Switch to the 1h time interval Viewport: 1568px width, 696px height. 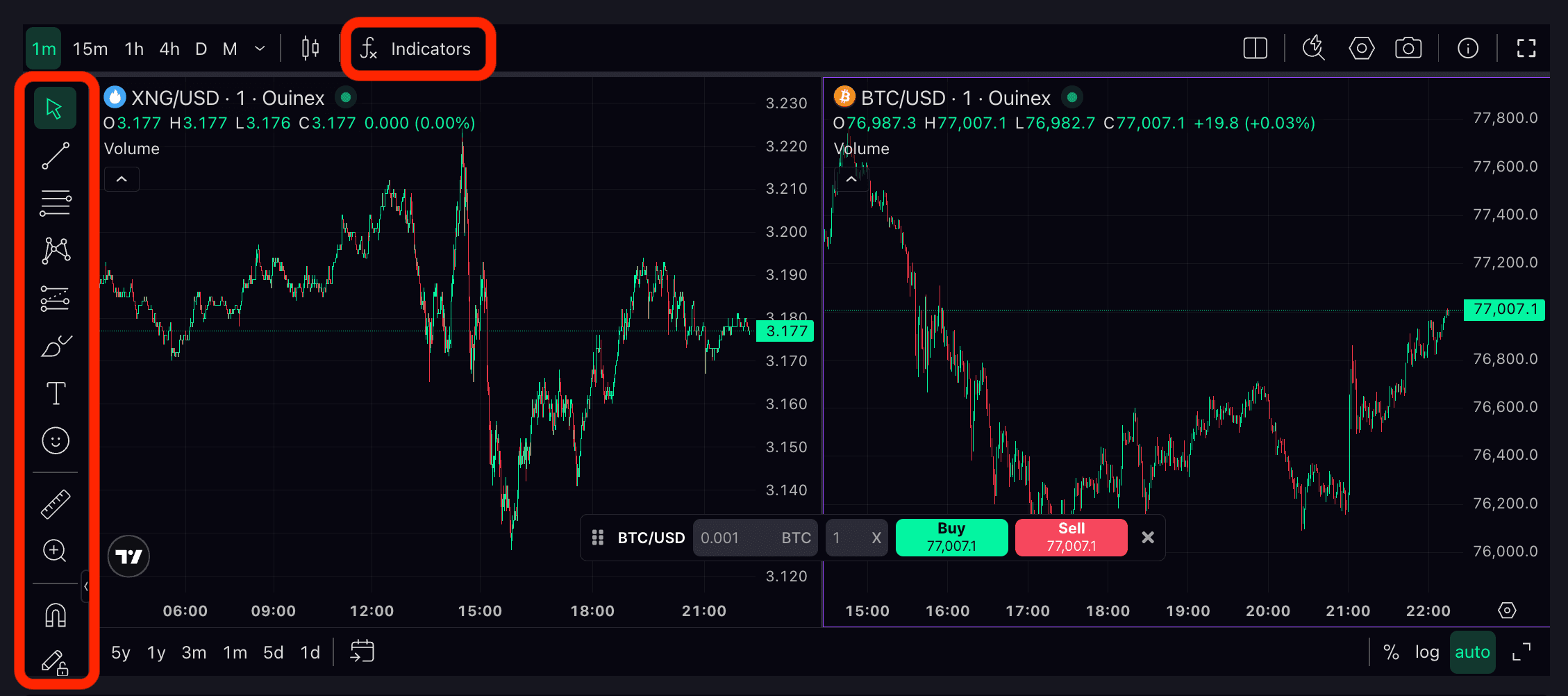coord(134,49)
